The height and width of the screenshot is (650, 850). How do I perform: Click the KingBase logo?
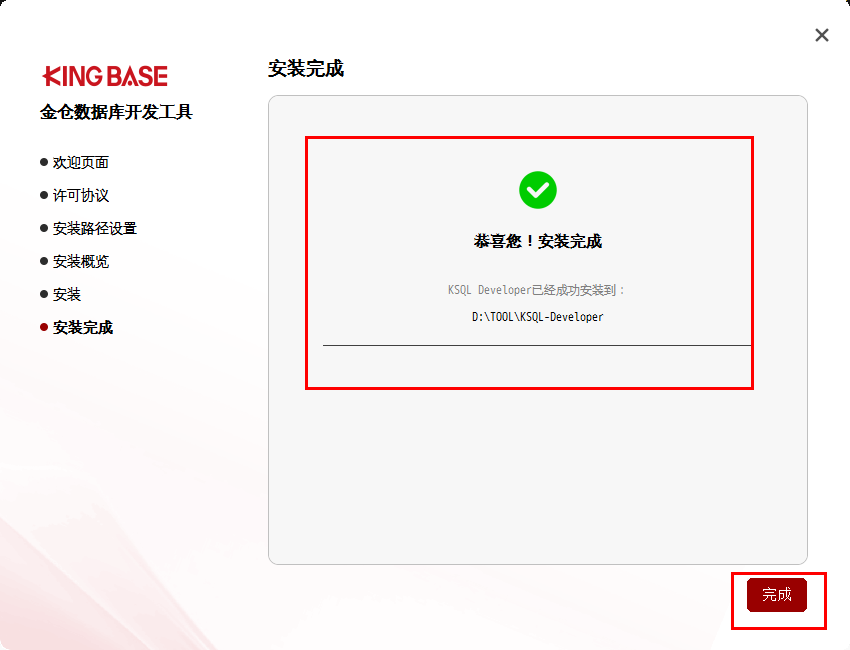[x=105, y=77]
